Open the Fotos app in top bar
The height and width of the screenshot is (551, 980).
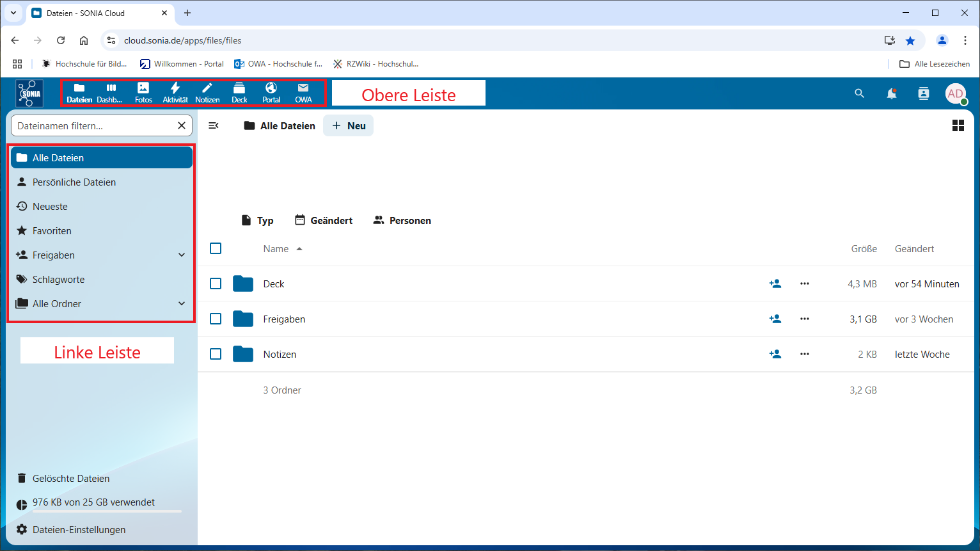point(143,92)
